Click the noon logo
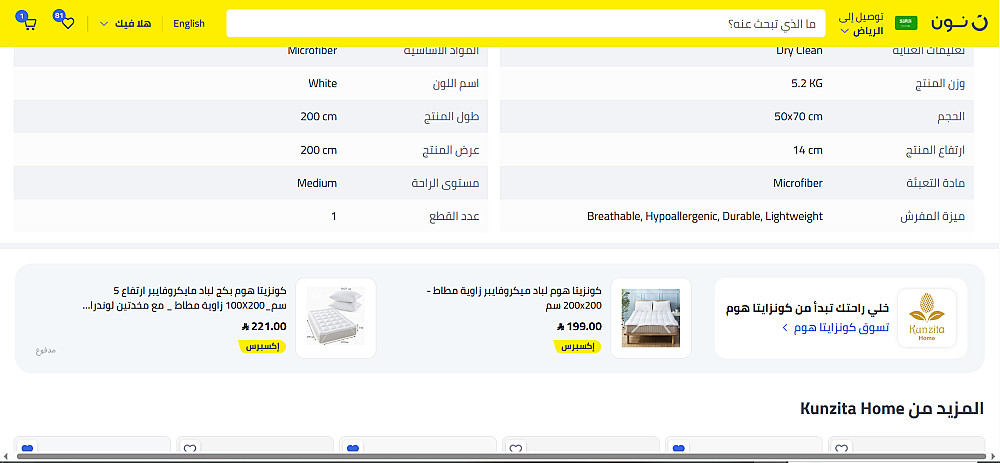The height and width of the screenshot is (463, 1000). (959, 23)
